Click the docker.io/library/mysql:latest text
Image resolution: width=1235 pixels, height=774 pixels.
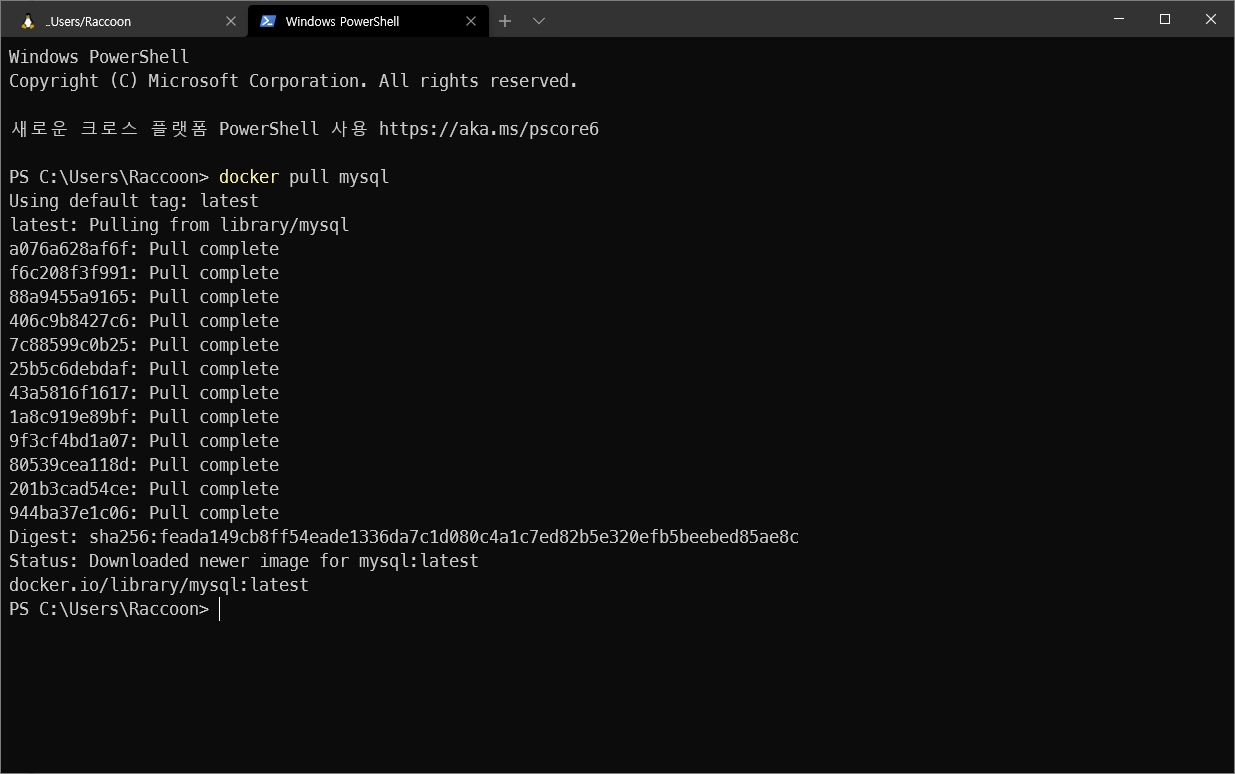[x=158, y=584]
